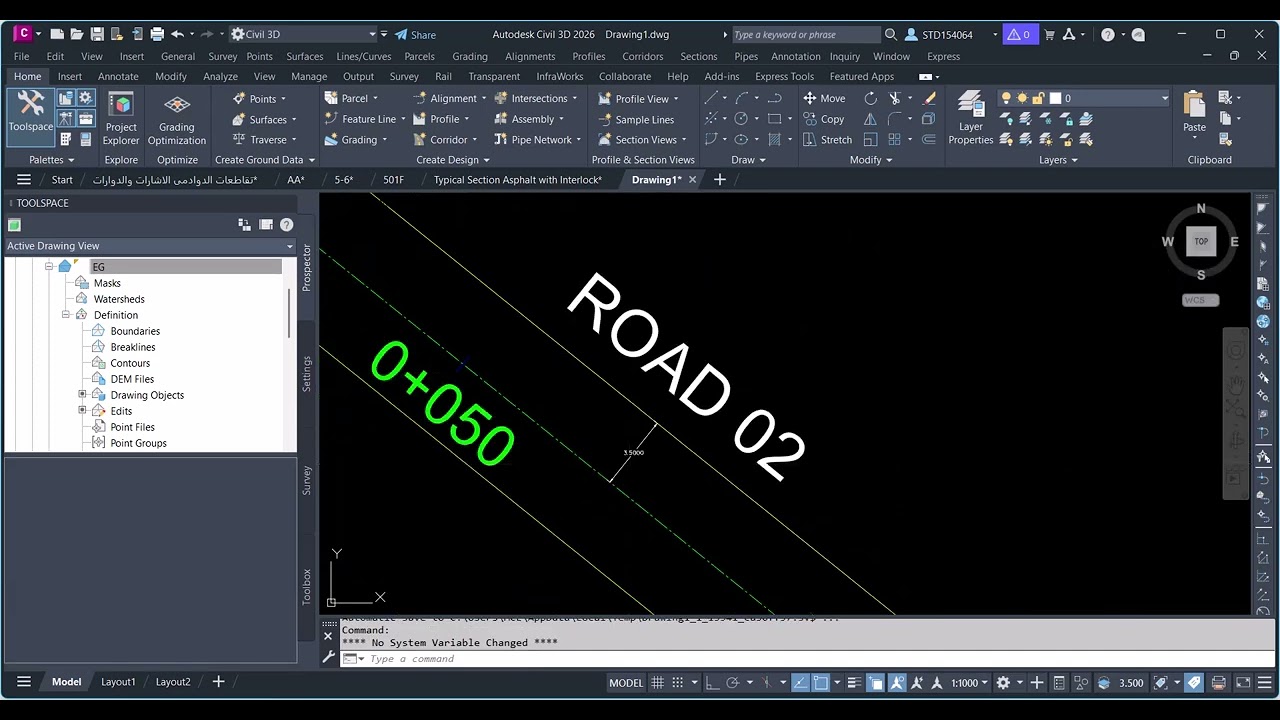Click the Share button
Image resolution: width=1280 pixels, height=720 pixels.
(x=415, y=35)
